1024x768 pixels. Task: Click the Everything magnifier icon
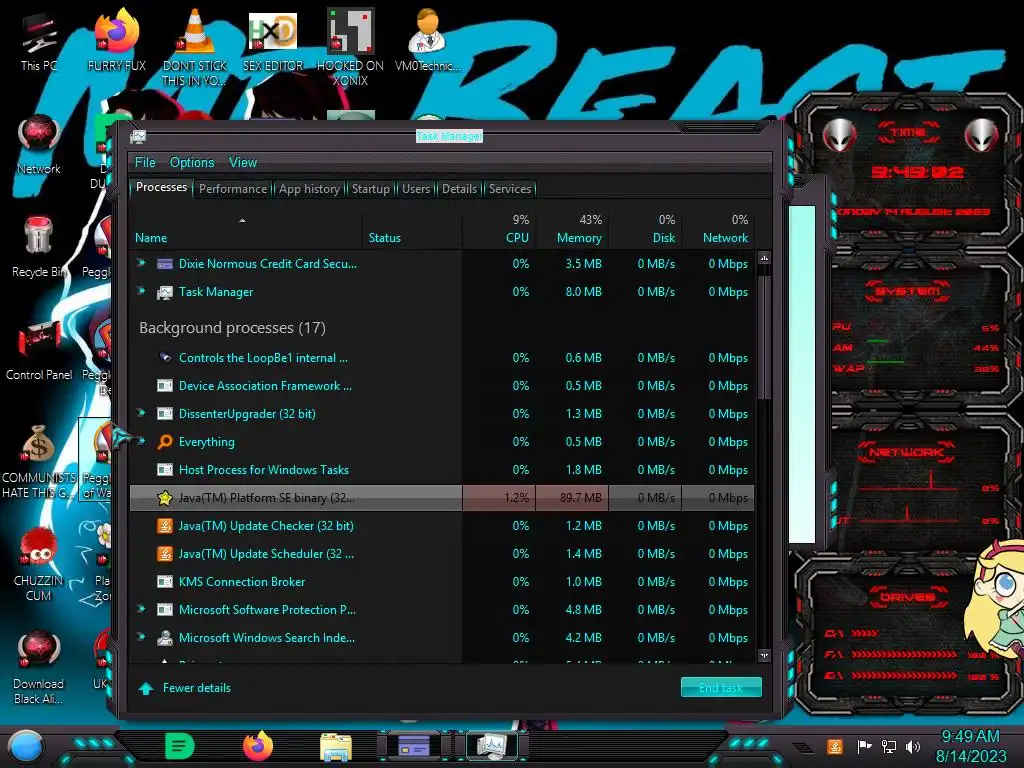tap(165, 442)
